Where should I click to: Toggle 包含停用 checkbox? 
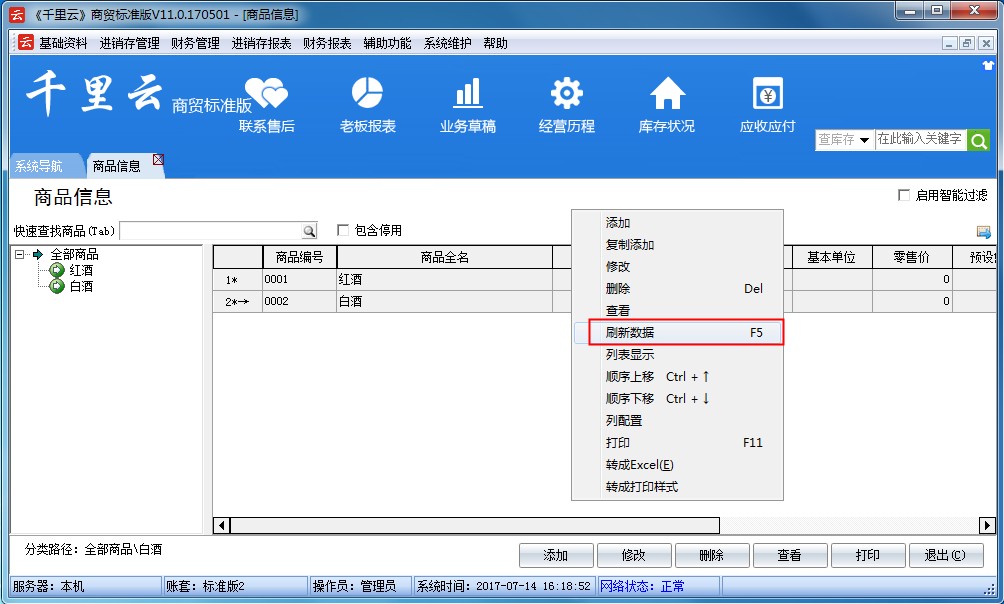[x=343, y=231]
